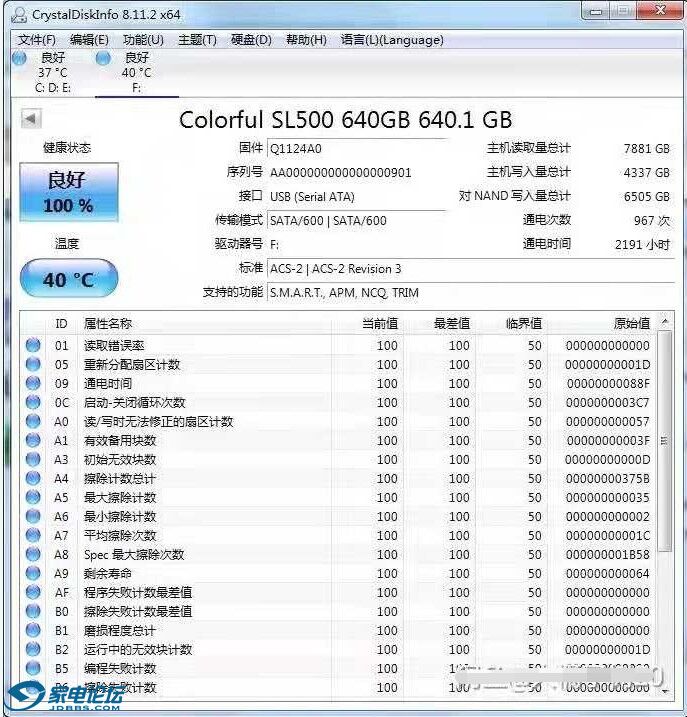Minimize the CrystalDiskInfo window

pyautogui.click(x=596, y=11)
